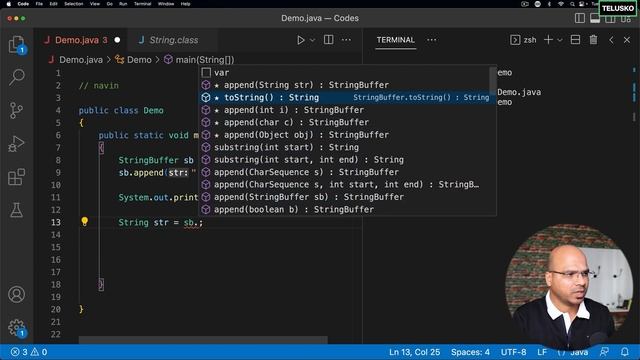Select var suggestion in autocomplete

(x=345, y=73)
